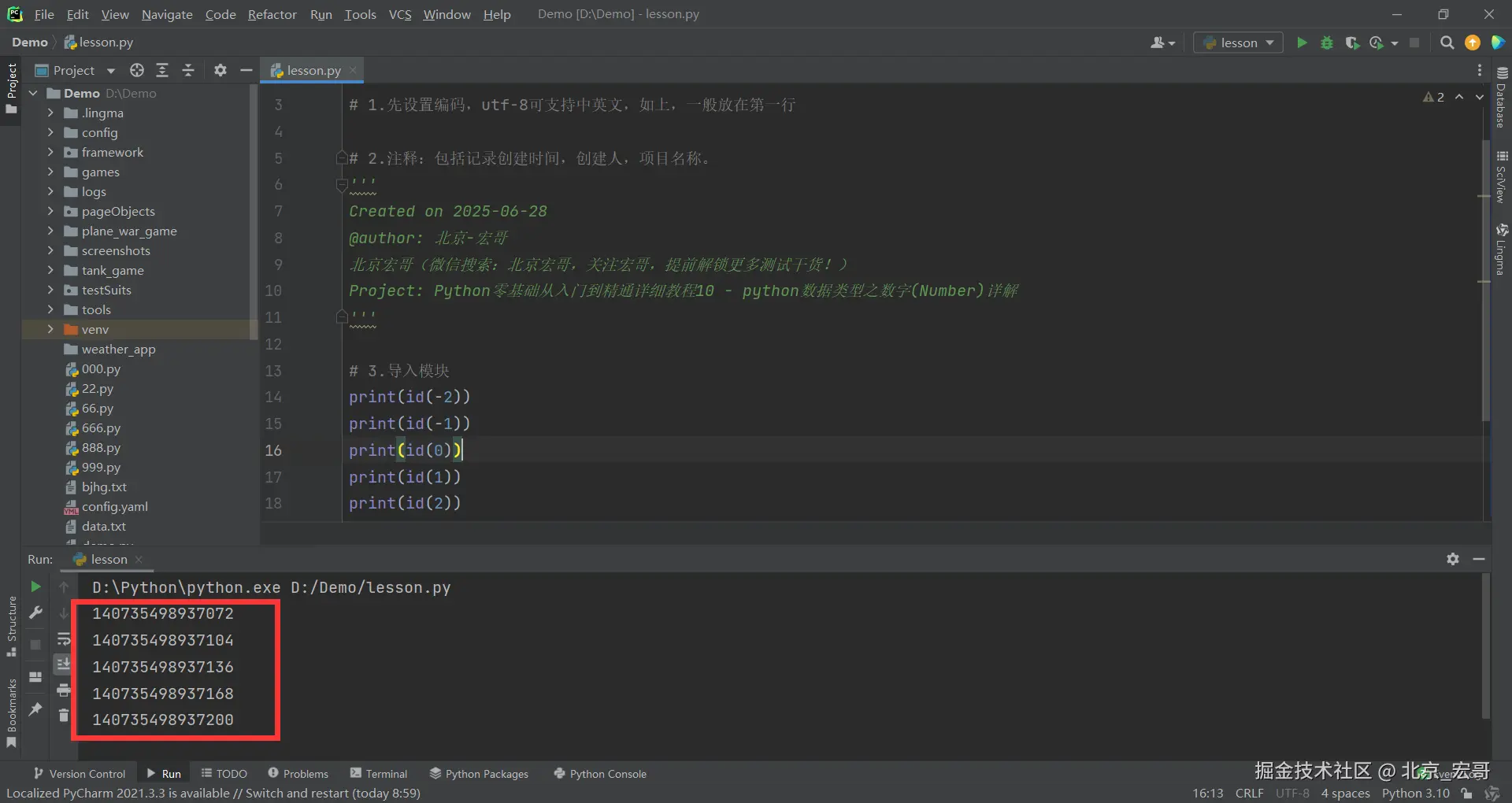The image size is (1512, 803).
Task: Close the lesson.py editor tab
Action: (353, 70)
